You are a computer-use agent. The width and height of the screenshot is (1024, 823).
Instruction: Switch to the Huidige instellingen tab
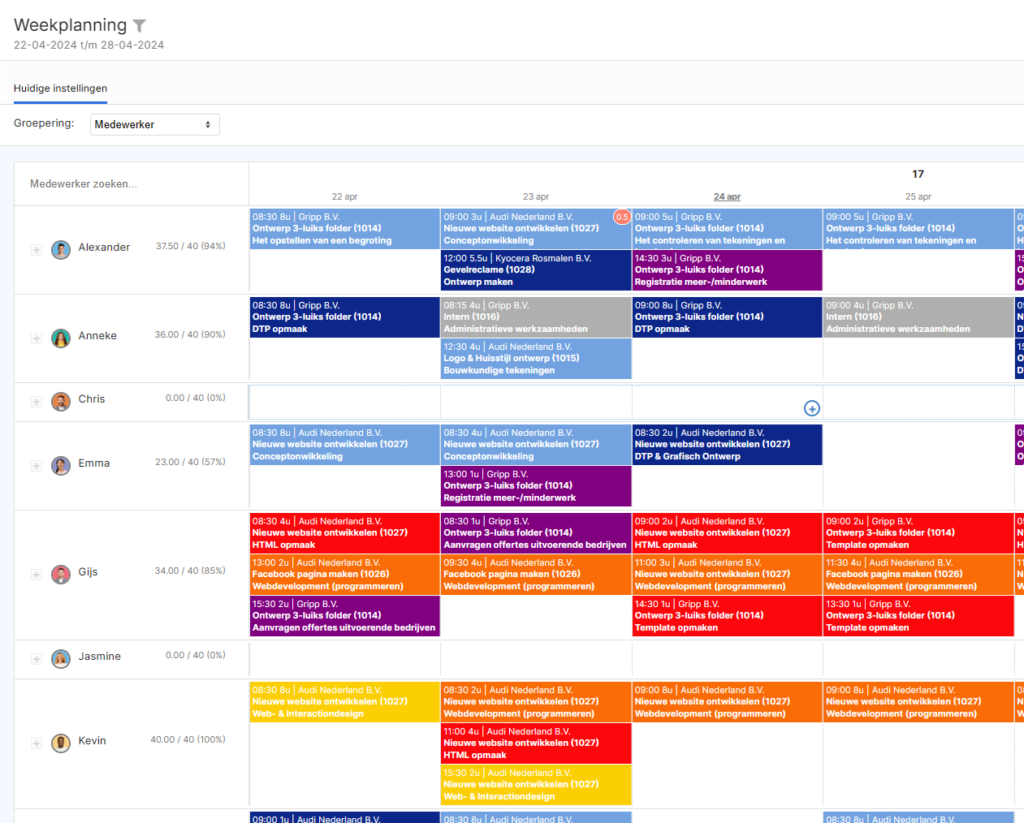click(60, 88)
